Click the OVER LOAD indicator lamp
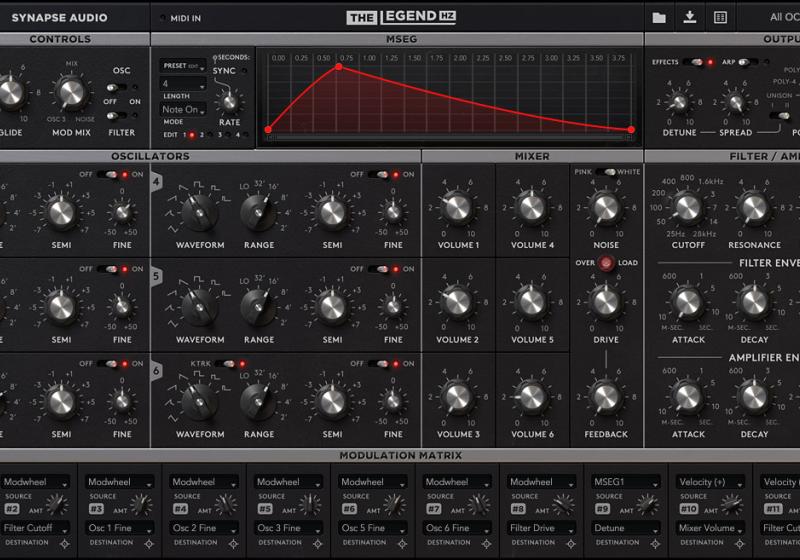Viewport: 800px width, 560px height. [606, 263]
